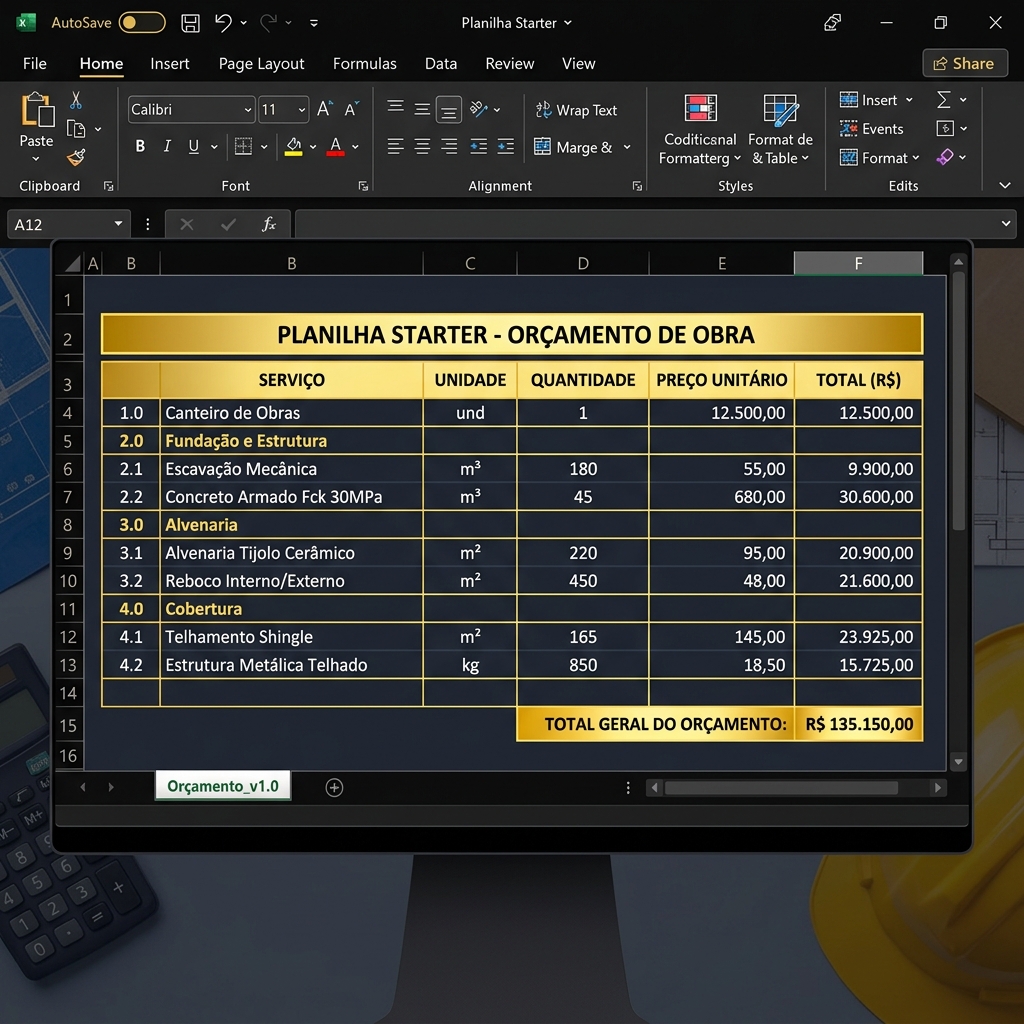
Task: Select the total cell R$ 135.150,00
Action: (859, 724)
